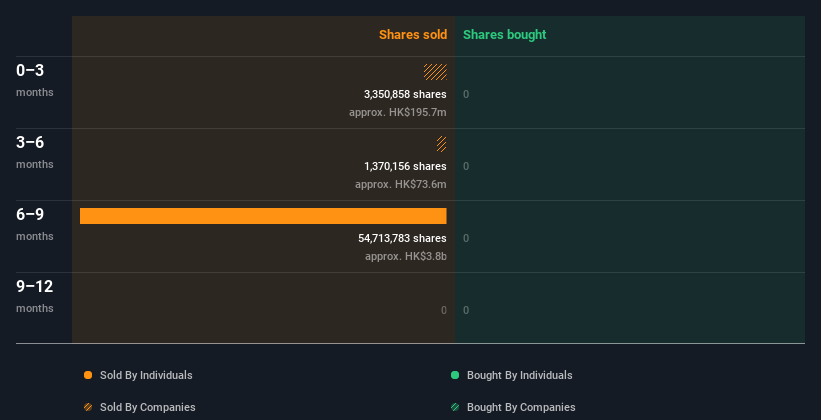Click the approx. HK$73.6m amount

pyautogui.click(x=401, y=184)
